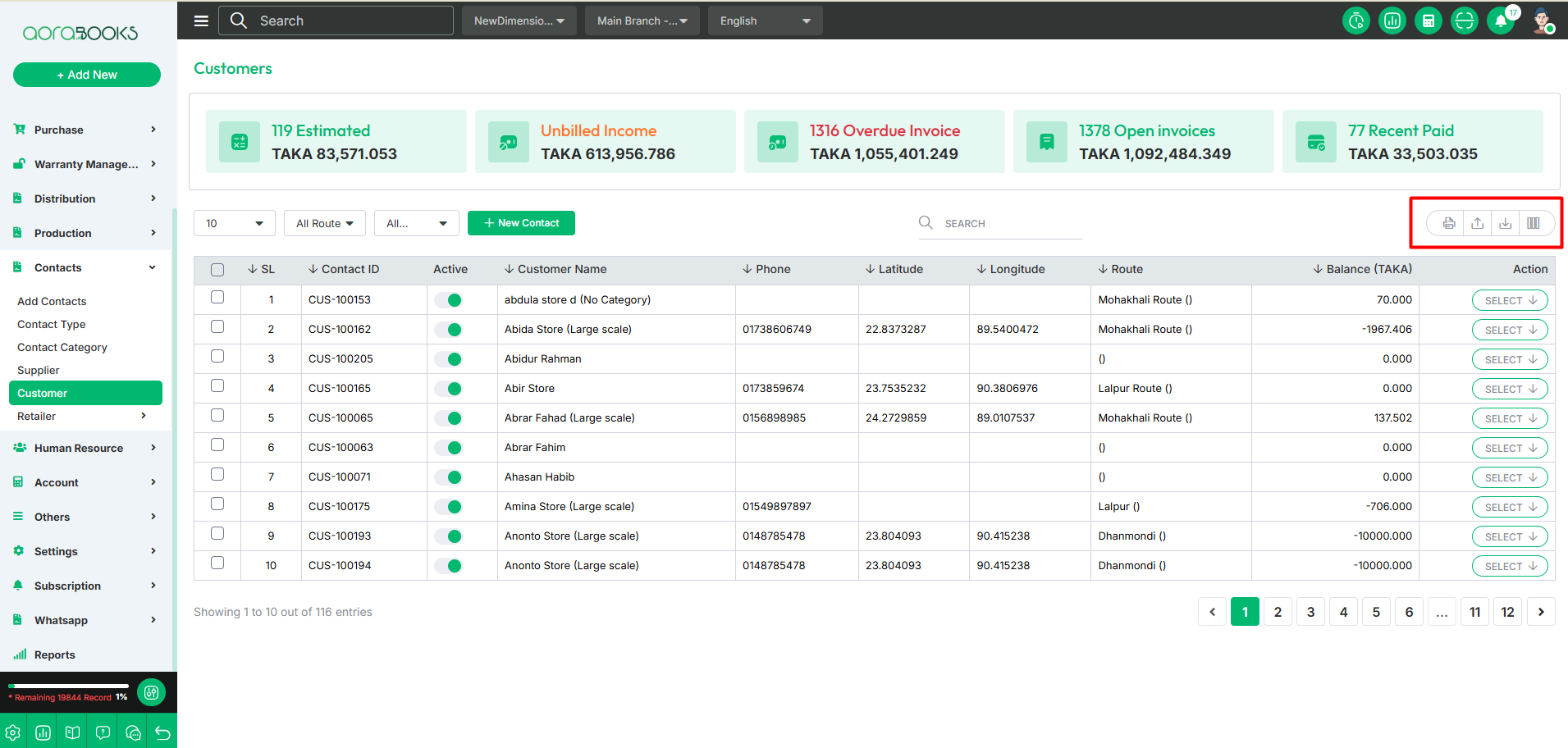Toggle active switch for Abir Store
The width and height of the screenshot is (1568, 748).
click(449, 389)
